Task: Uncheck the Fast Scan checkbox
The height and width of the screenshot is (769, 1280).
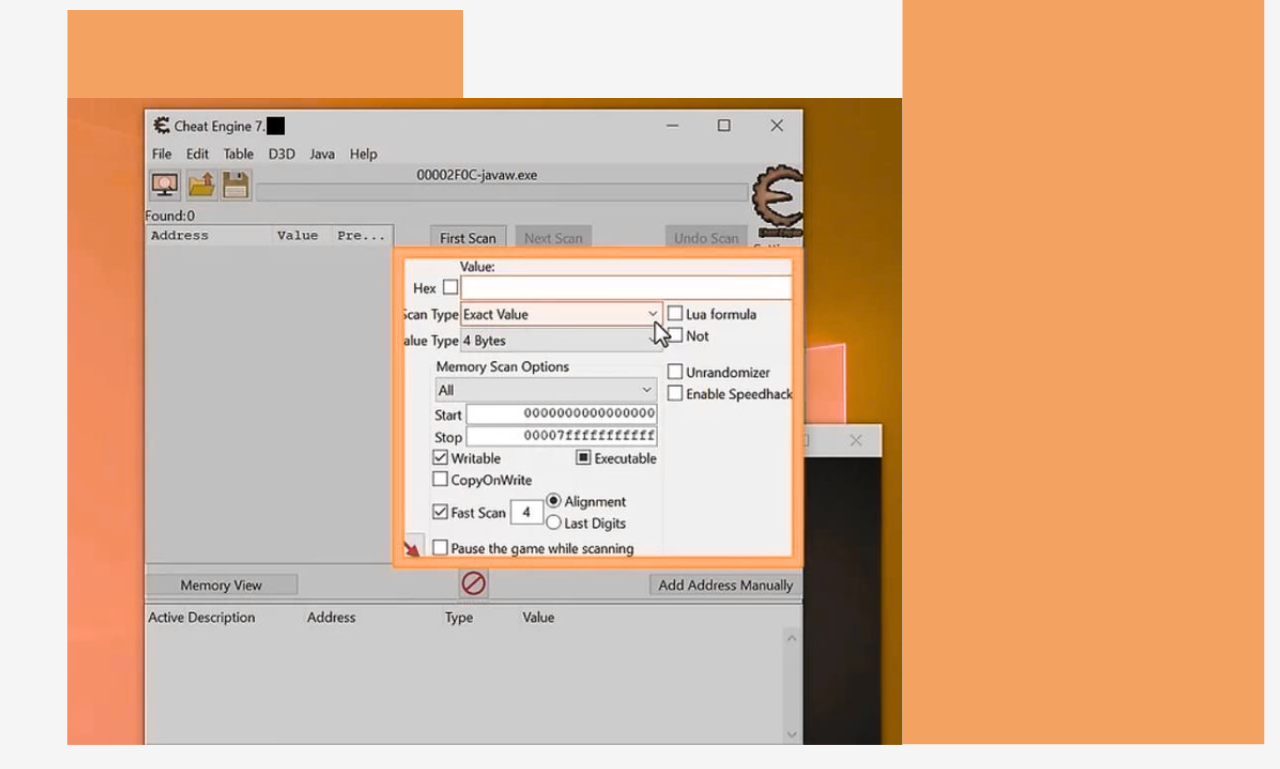Action: (x=440, y=511)
